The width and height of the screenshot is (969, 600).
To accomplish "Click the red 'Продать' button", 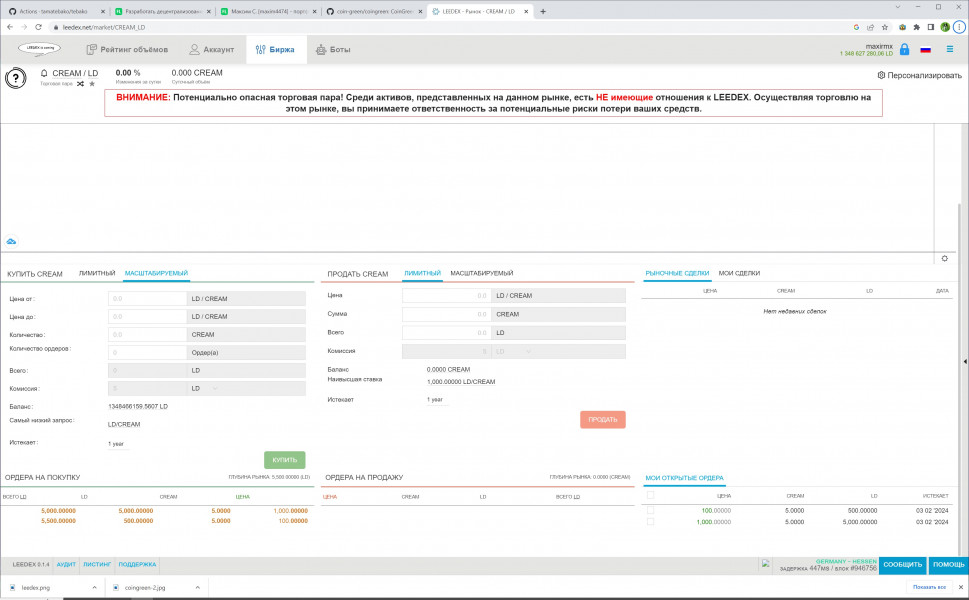I will click(x=603, y=420).
